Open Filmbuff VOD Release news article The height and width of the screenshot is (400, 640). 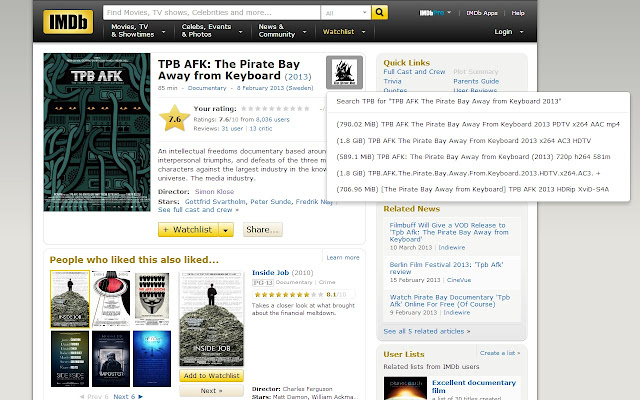click(x=449, y=232)
